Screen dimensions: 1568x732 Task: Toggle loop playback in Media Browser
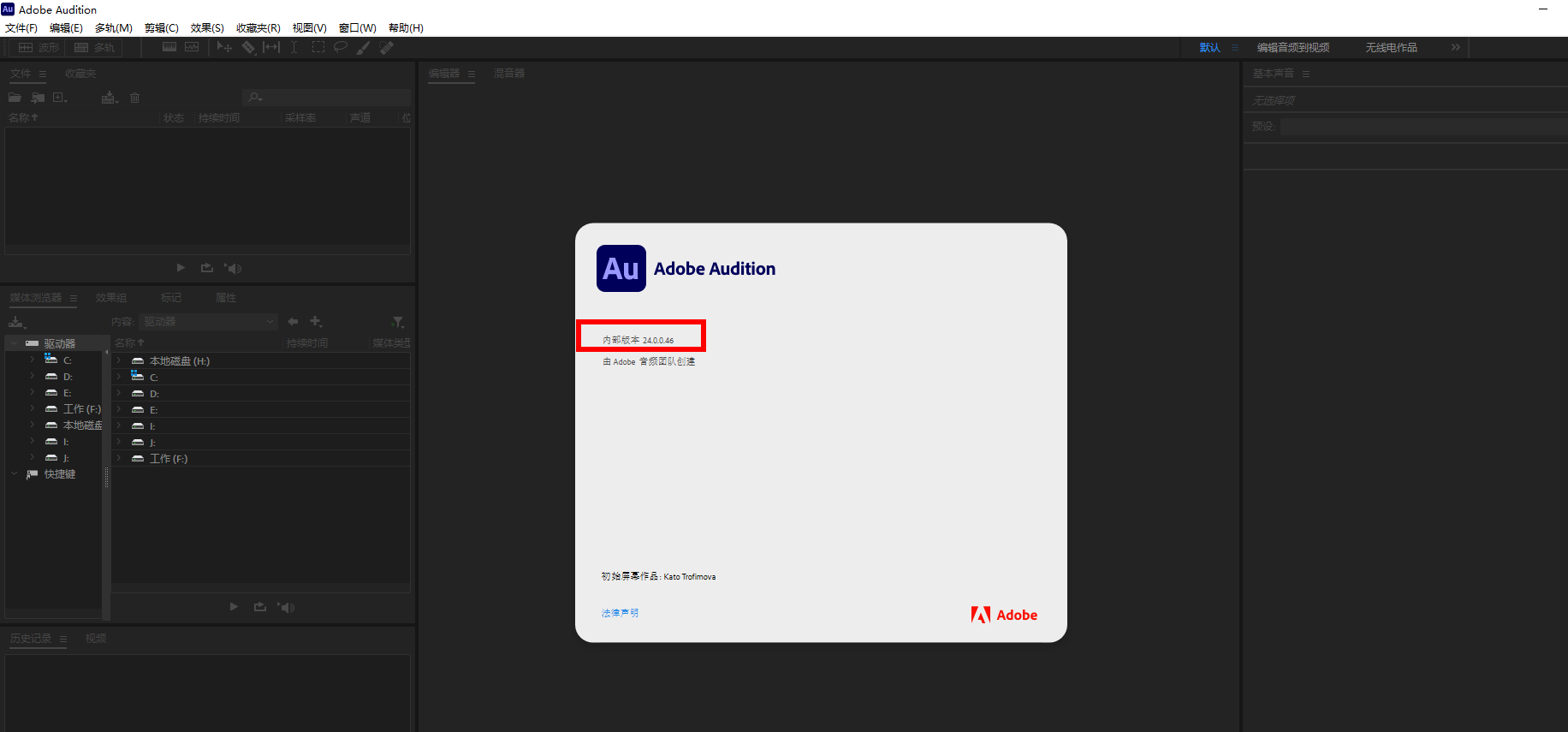point(260,607)
